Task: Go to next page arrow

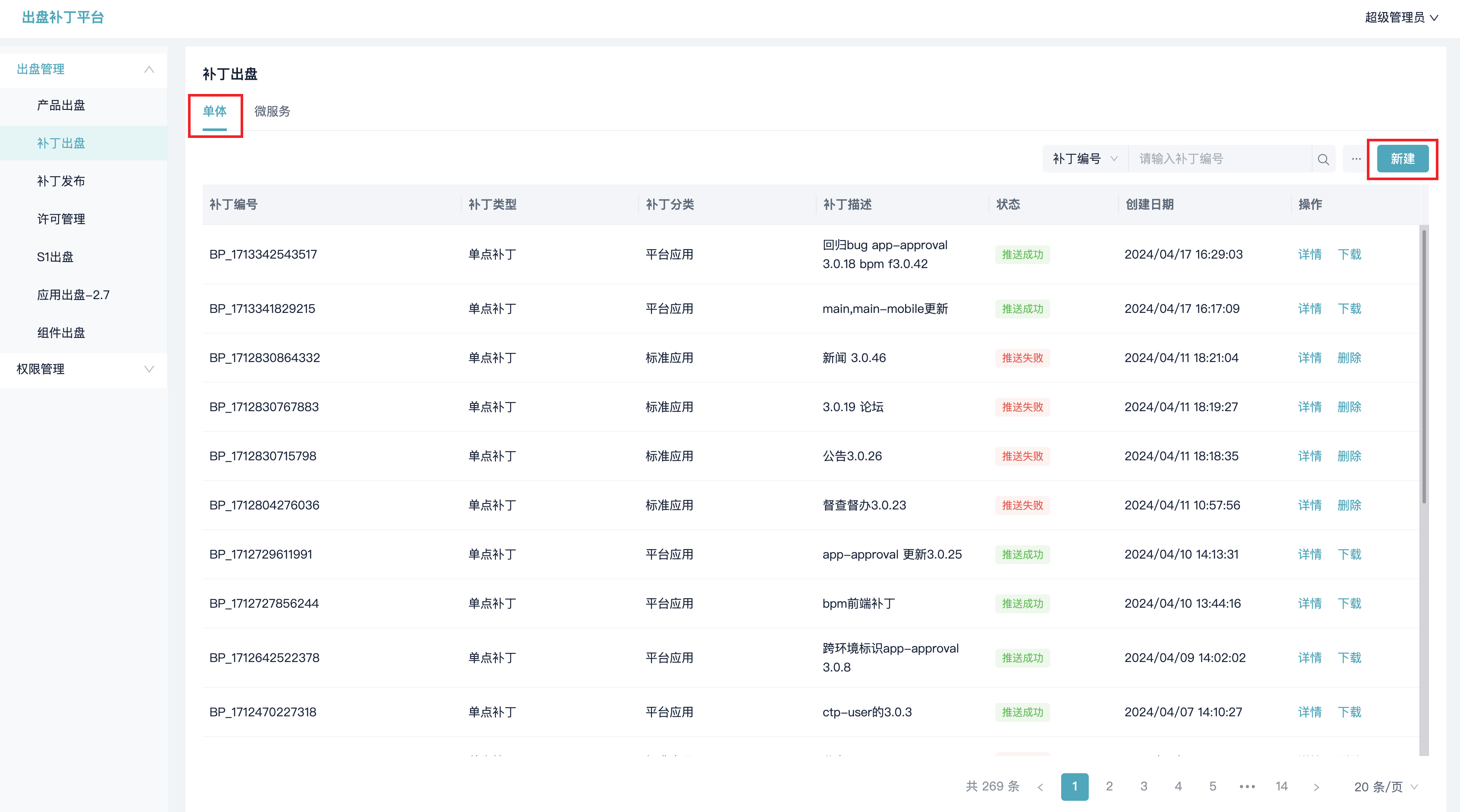Action: 1316,787
